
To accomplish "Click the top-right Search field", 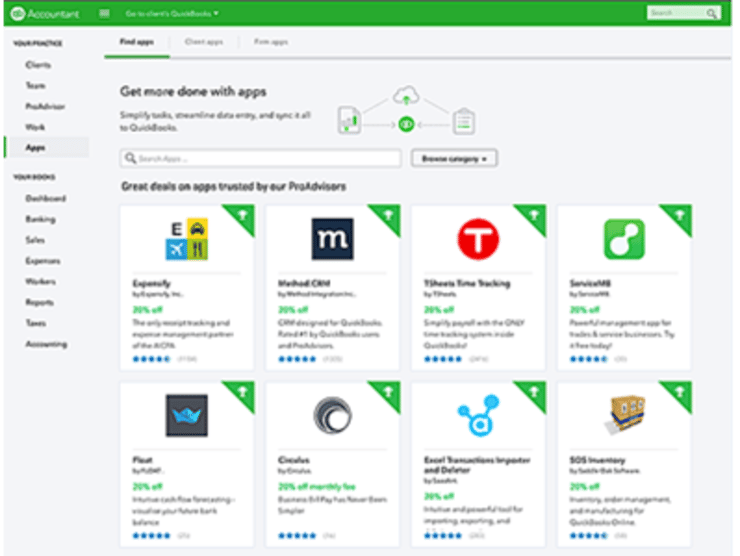I will [683, 13].
